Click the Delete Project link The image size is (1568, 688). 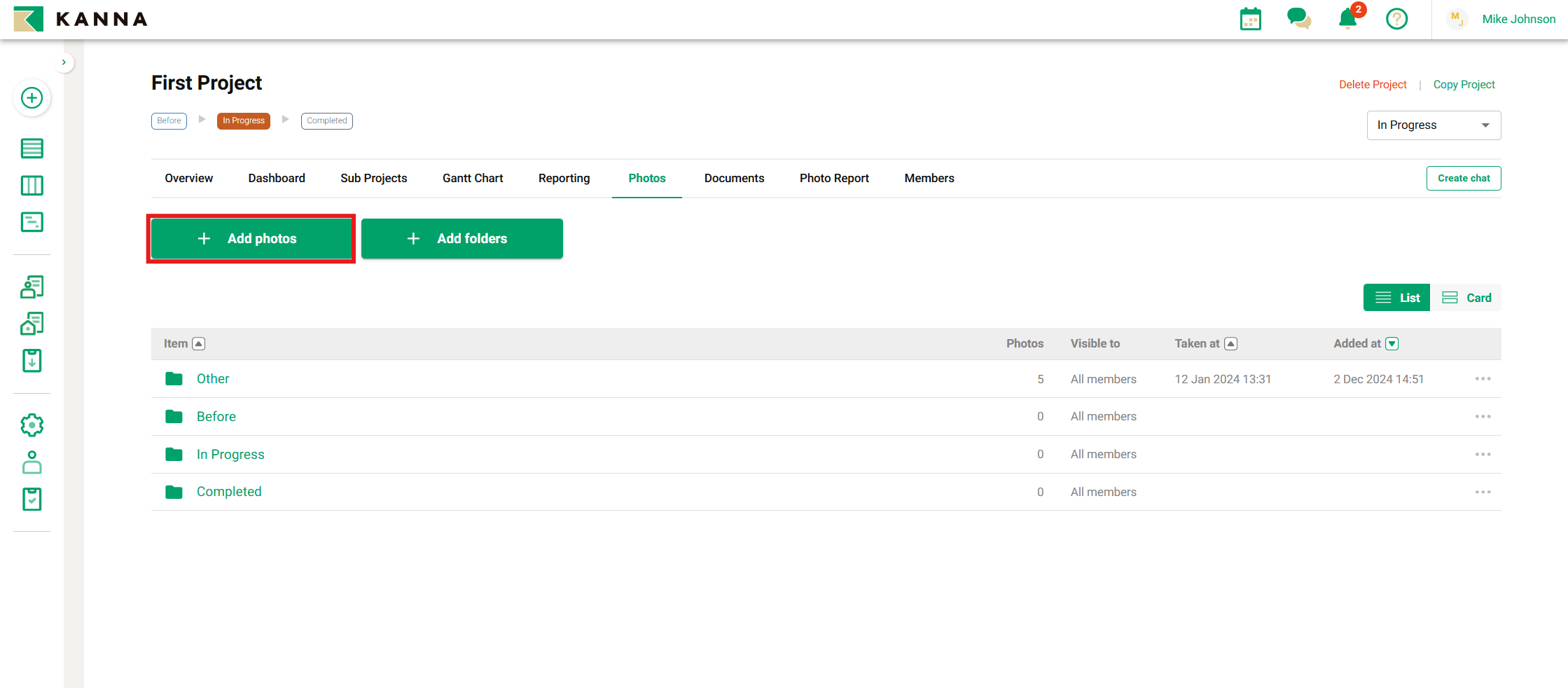tap(1372, 85)
